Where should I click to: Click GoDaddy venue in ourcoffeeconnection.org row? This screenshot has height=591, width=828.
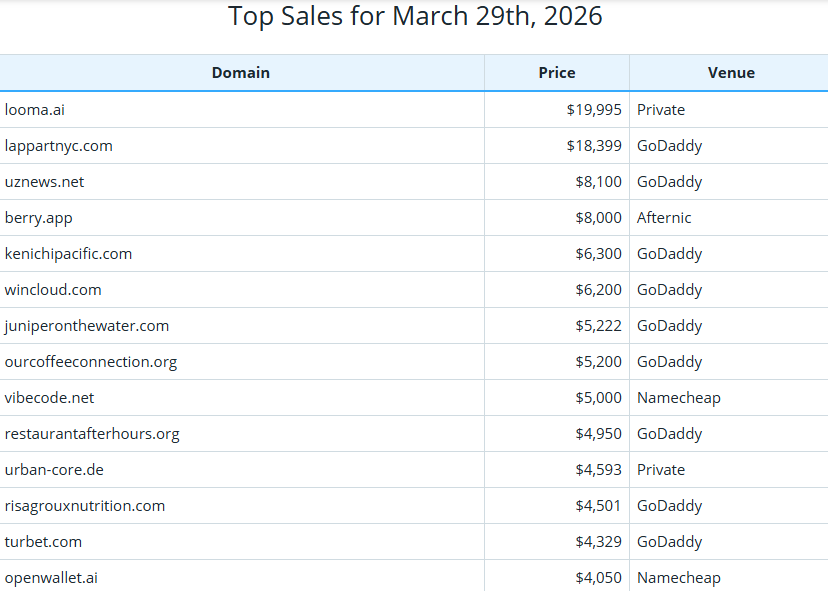(x=670, y=362)
